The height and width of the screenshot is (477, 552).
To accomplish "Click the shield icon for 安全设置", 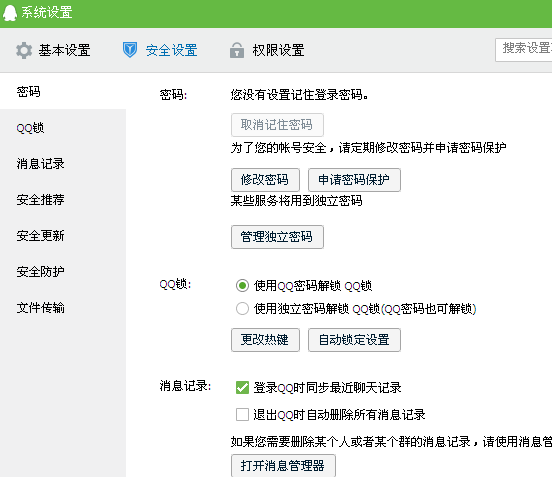I will pos(130,50).
